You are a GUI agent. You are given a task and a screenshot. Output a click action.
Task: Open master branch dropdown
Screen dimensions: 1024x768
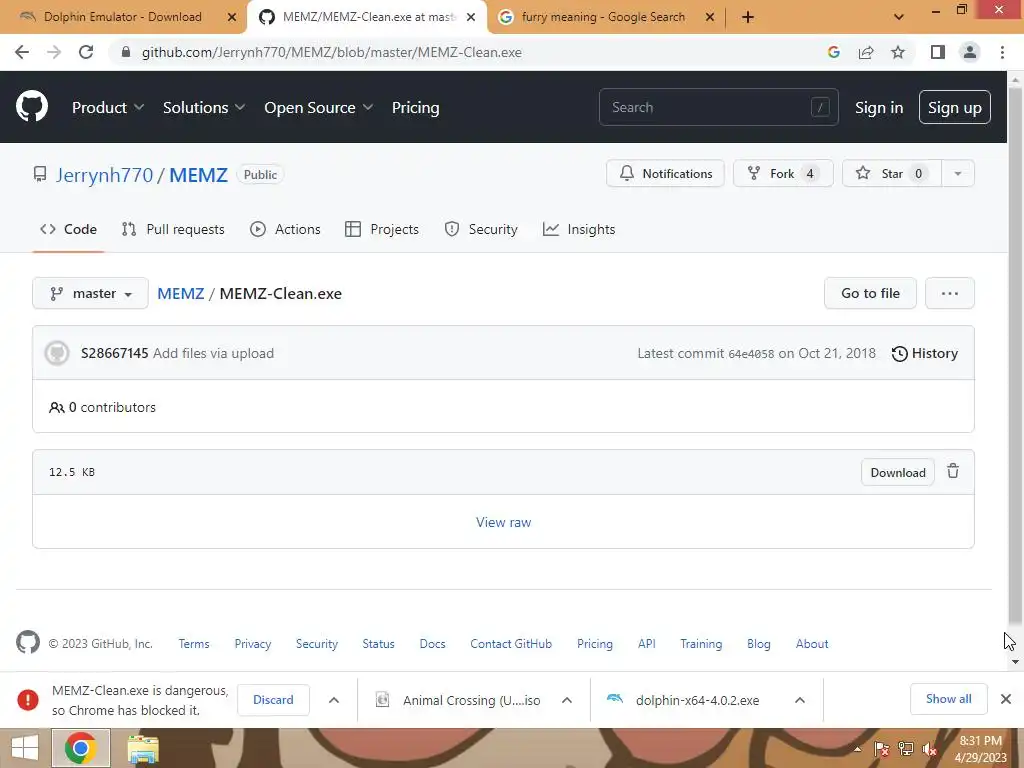[90, 293]
